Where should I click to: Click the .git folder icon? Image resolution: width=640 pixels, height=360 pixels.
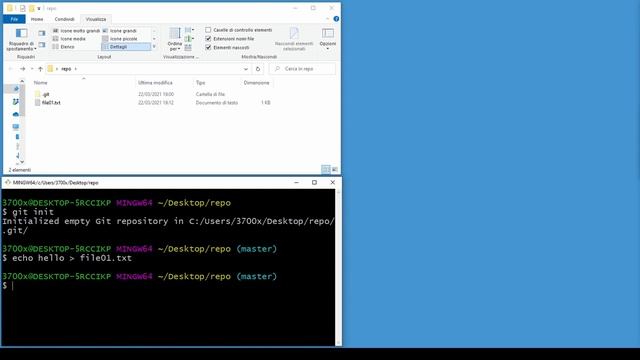point(38,94)
